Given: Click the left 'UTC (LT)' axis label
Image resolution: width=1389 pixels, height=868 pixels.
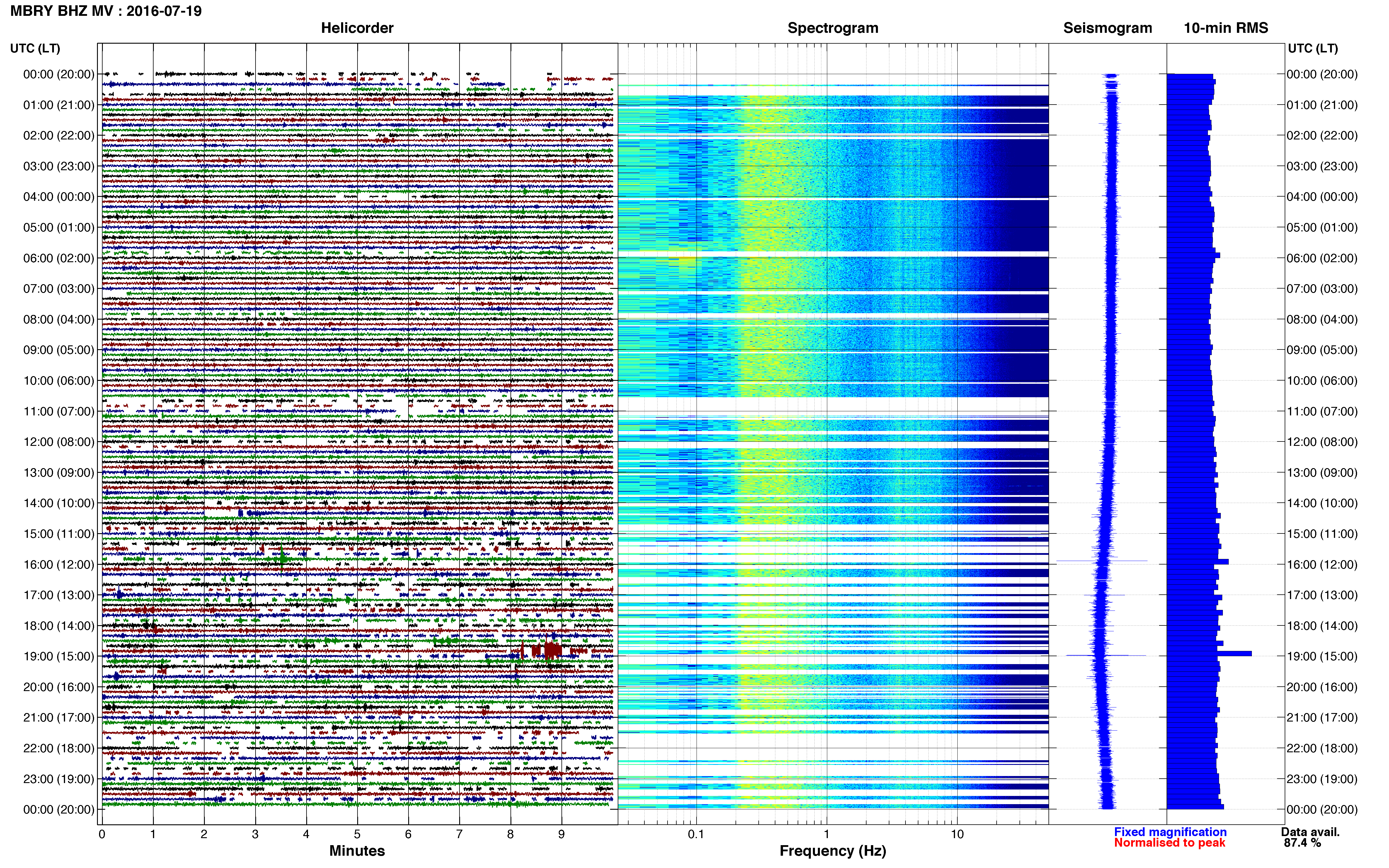Looking at the screenshot, I should coord(35,48).
